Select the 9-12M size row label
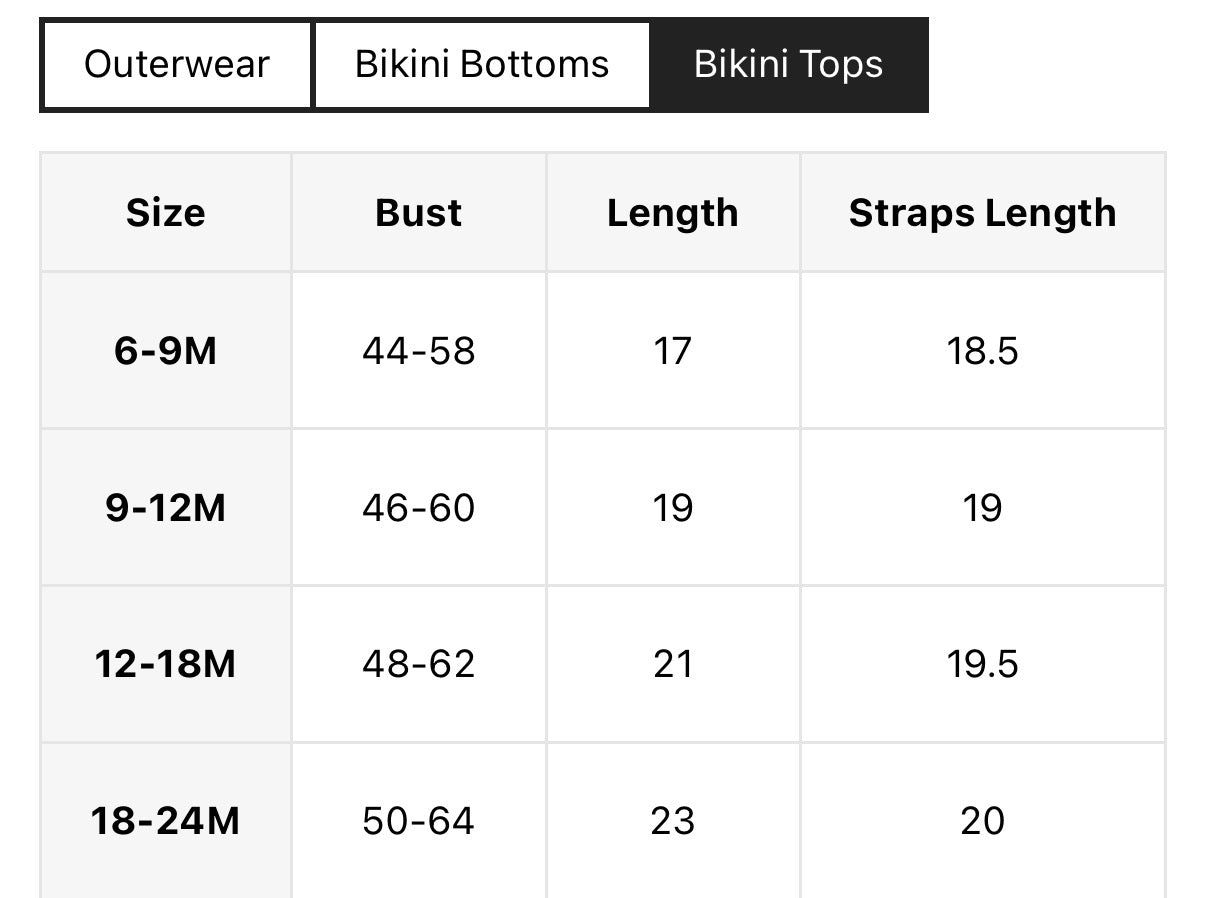 [166, 508]
